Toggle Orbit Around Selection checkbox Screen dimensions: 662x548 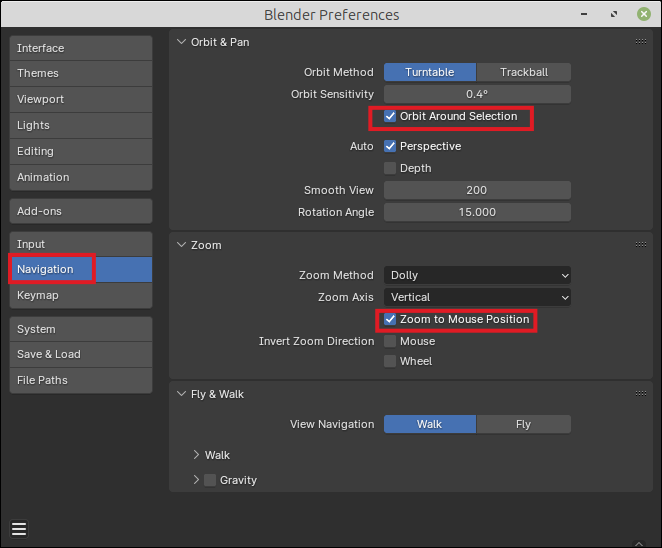pos(390,116)
